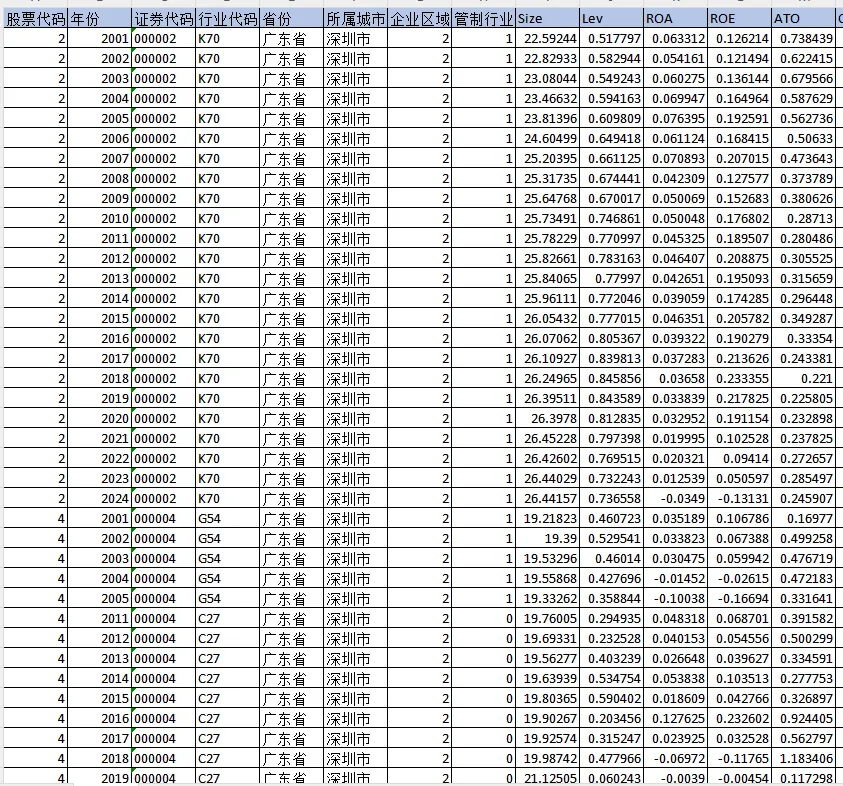Select the Size column header
The width and height of the screenshot is (843, 786).
point(547,19)
